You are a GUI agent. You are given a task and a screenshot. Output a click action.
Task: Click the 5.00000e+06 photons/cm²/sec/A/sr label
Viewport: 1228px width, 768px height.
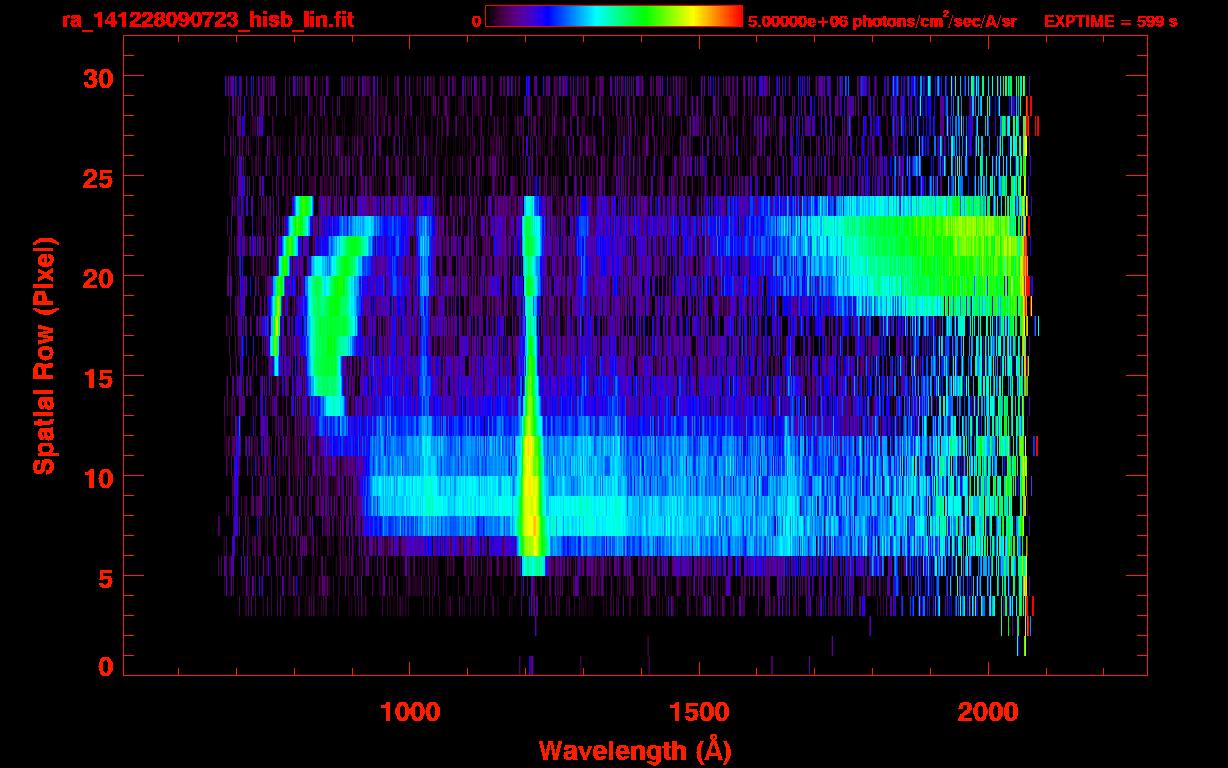click(882, 20)
